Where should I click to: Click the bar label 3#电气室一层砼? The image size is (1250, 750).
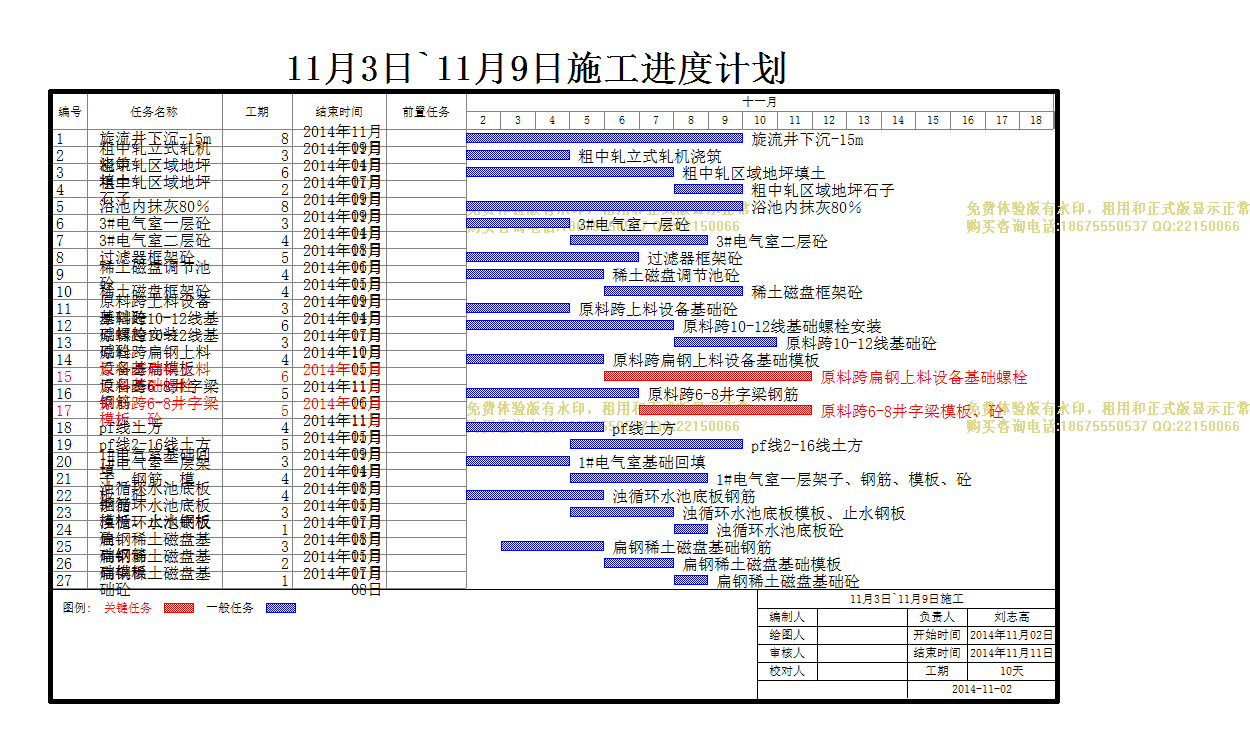(x=634, y=224)
